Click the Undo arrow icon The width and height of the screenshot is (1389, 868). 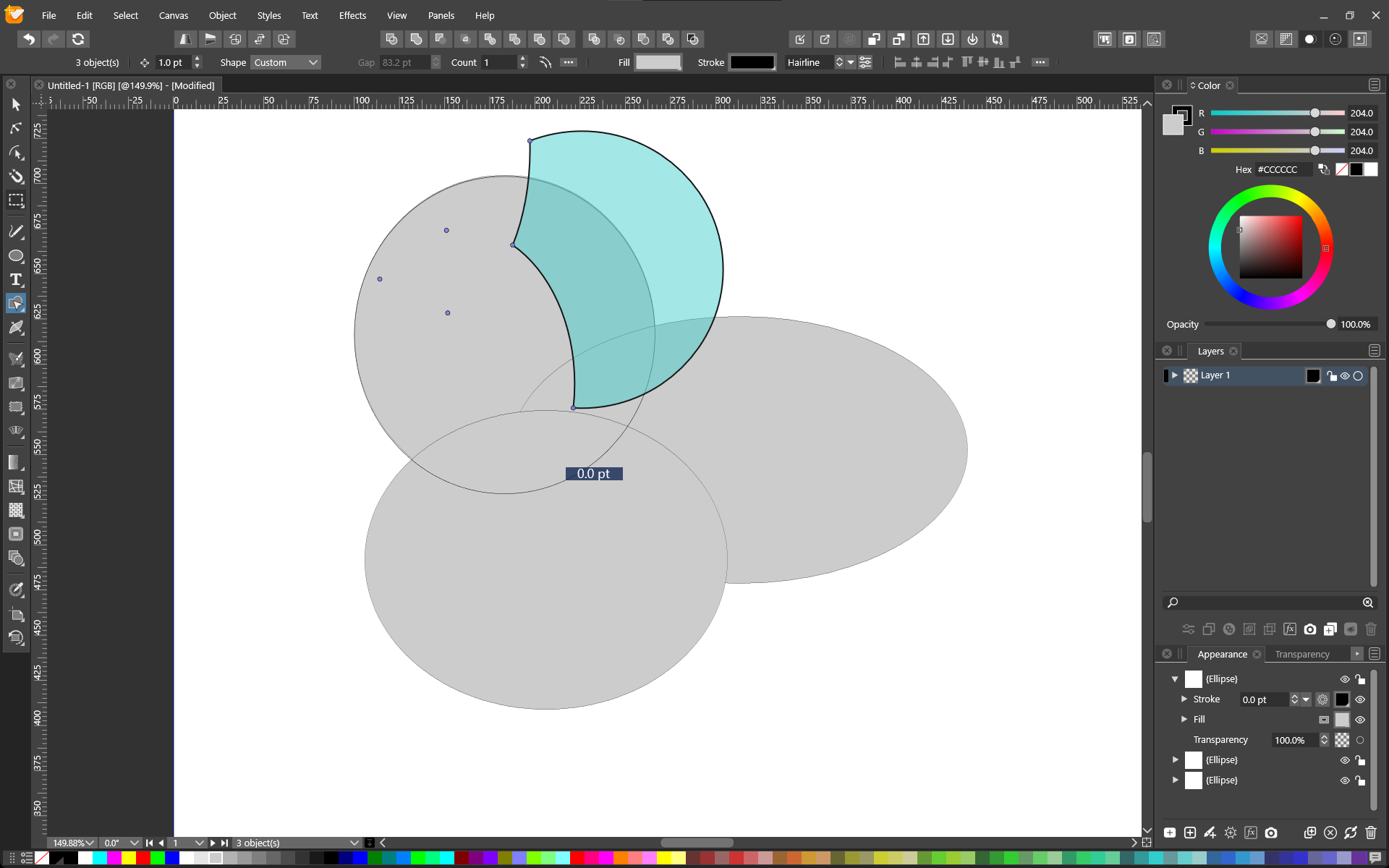click(x=29, y=39)
